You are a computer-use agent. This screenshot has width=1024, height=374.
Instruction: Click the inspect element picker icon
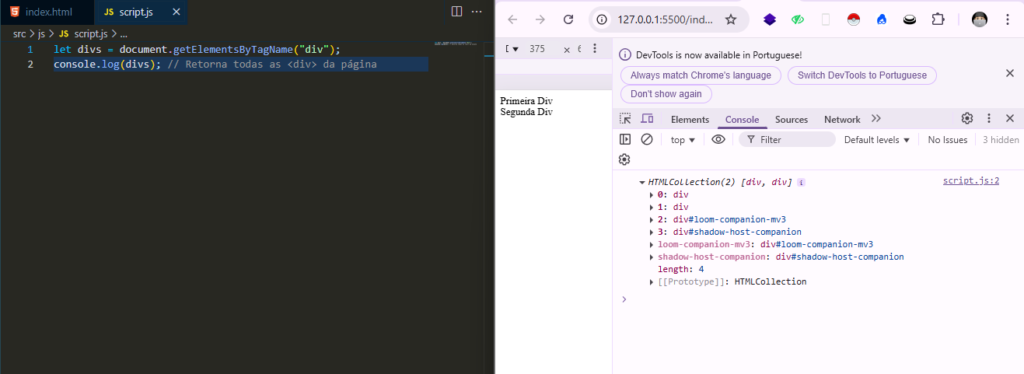click(625, 119)
